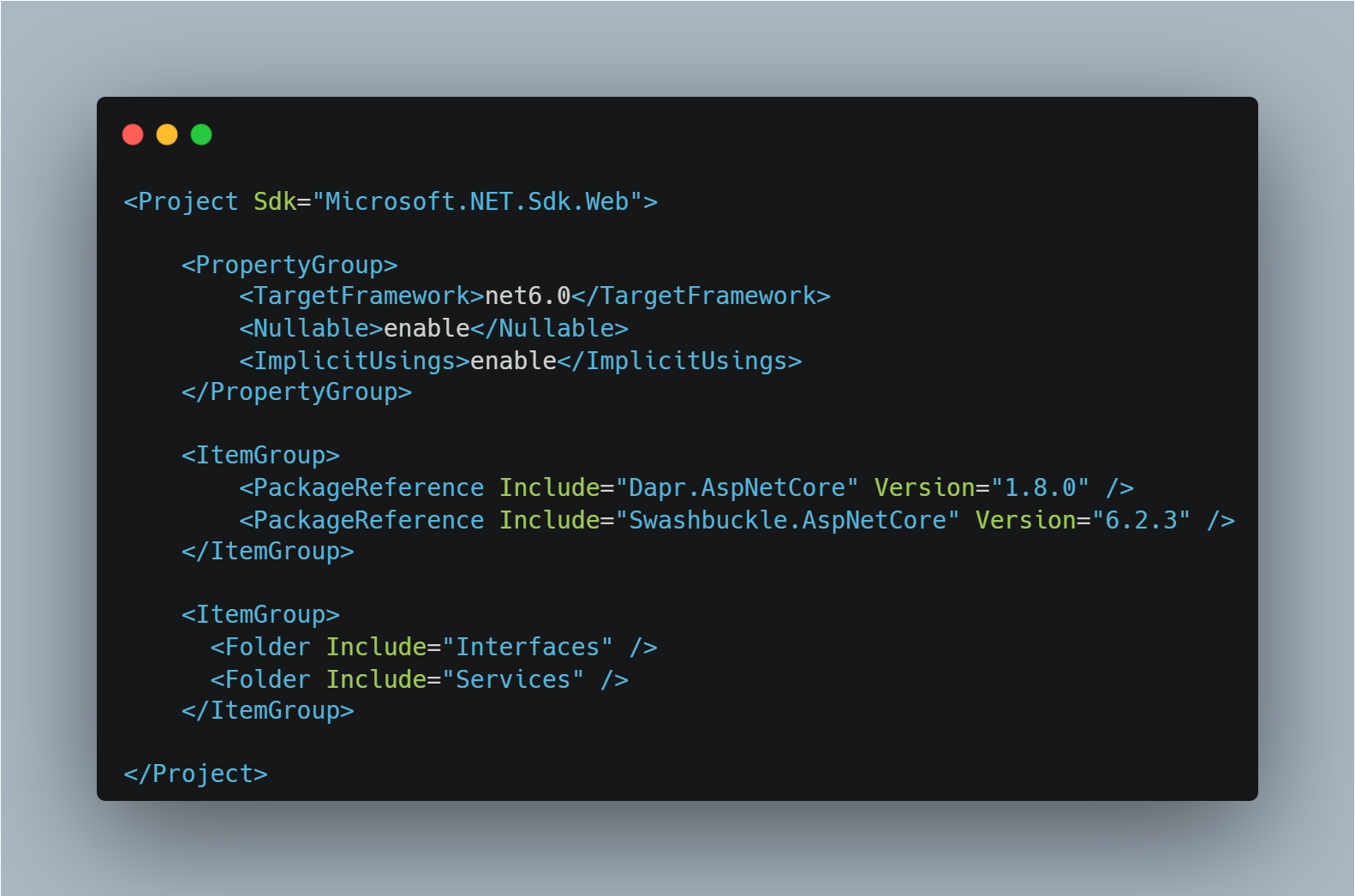1355x896 pixels.
Task: Click the Dapr.AspNetCore package name
Action: point(737,487)
